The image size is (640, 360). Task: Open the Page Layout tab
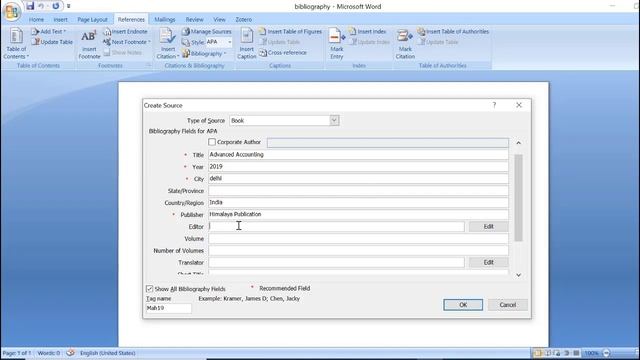click(92, 19)
